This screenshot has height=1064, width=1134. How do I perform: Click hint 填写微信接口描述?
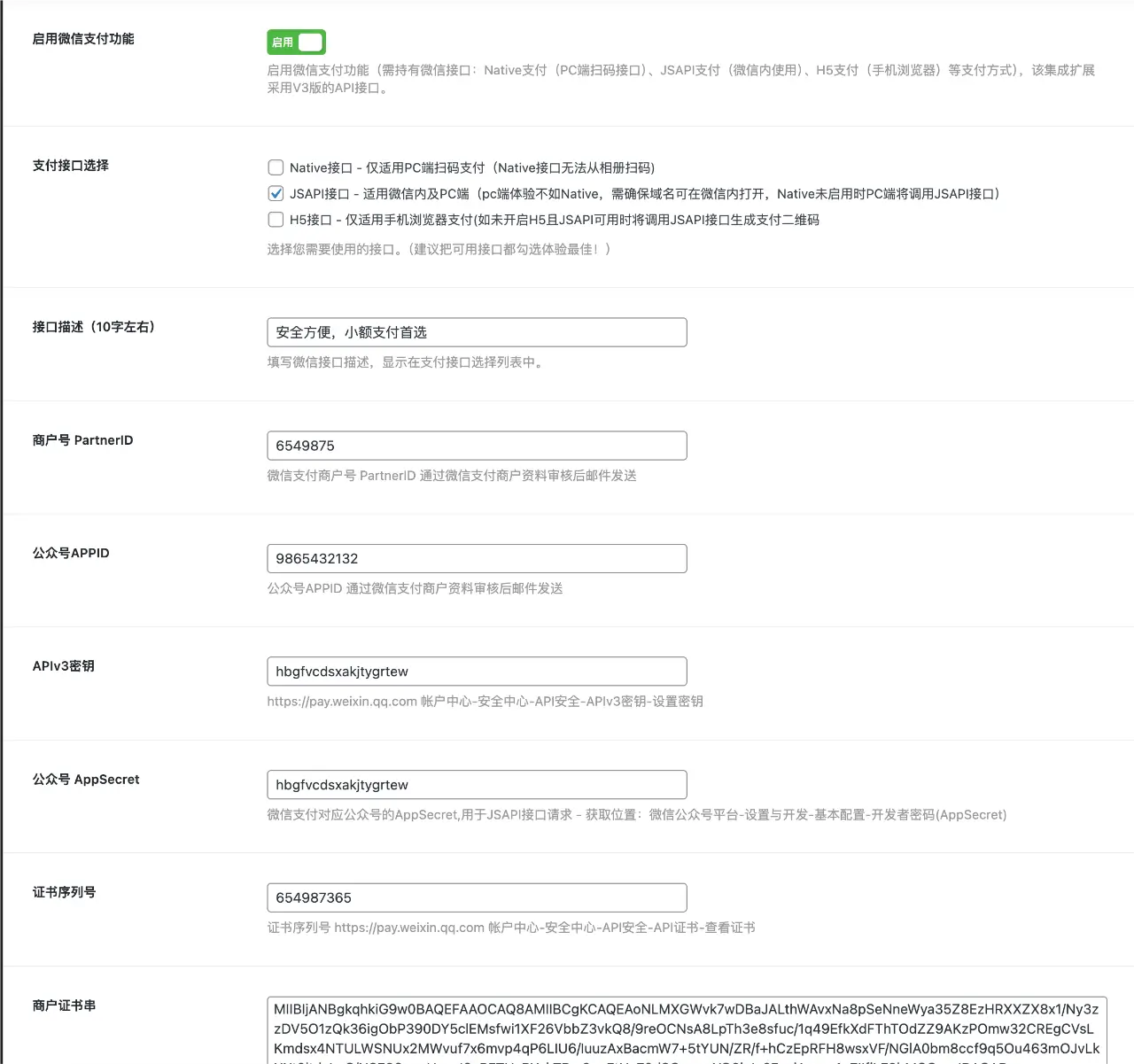(406, 362)
